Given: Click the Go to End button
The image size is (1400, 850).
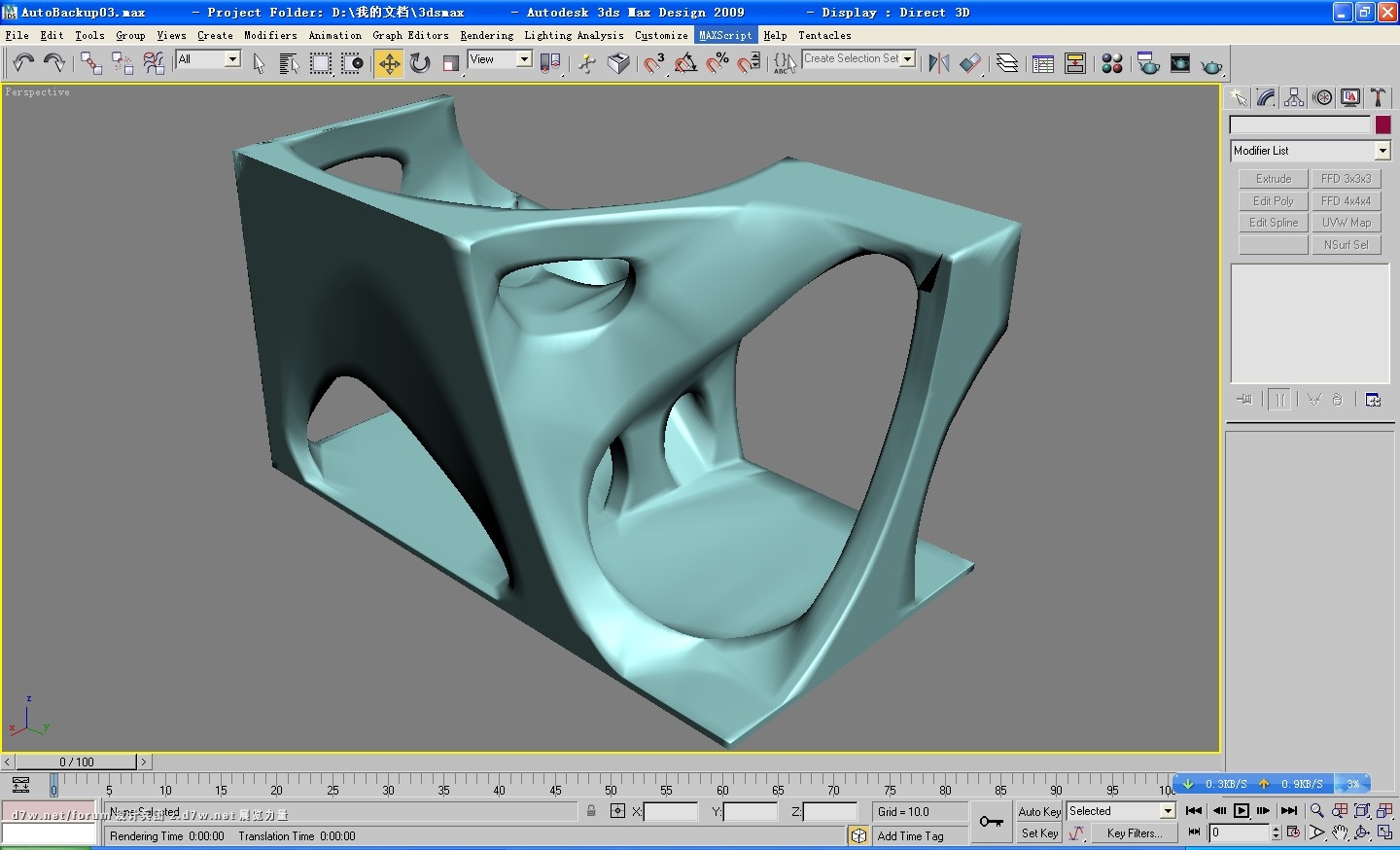Looking at the screenshot, I should [1289, 811].
